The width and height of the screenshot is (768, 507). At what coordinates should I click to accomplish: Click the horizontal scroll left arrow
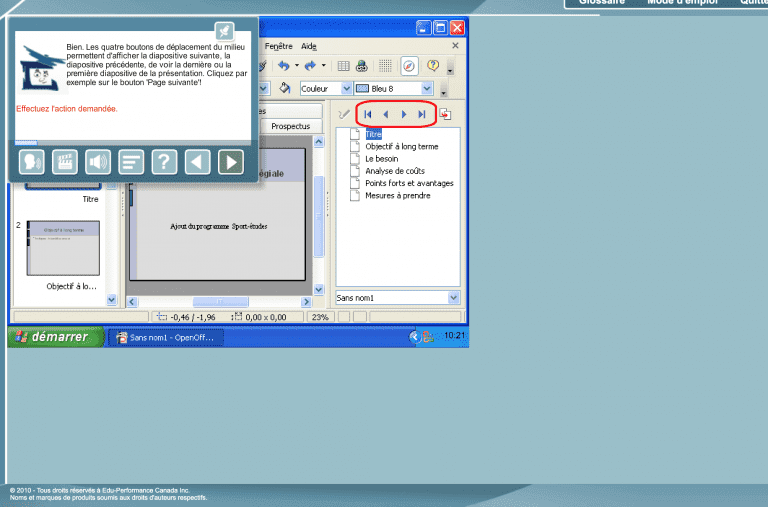click(x=132, y=302)
